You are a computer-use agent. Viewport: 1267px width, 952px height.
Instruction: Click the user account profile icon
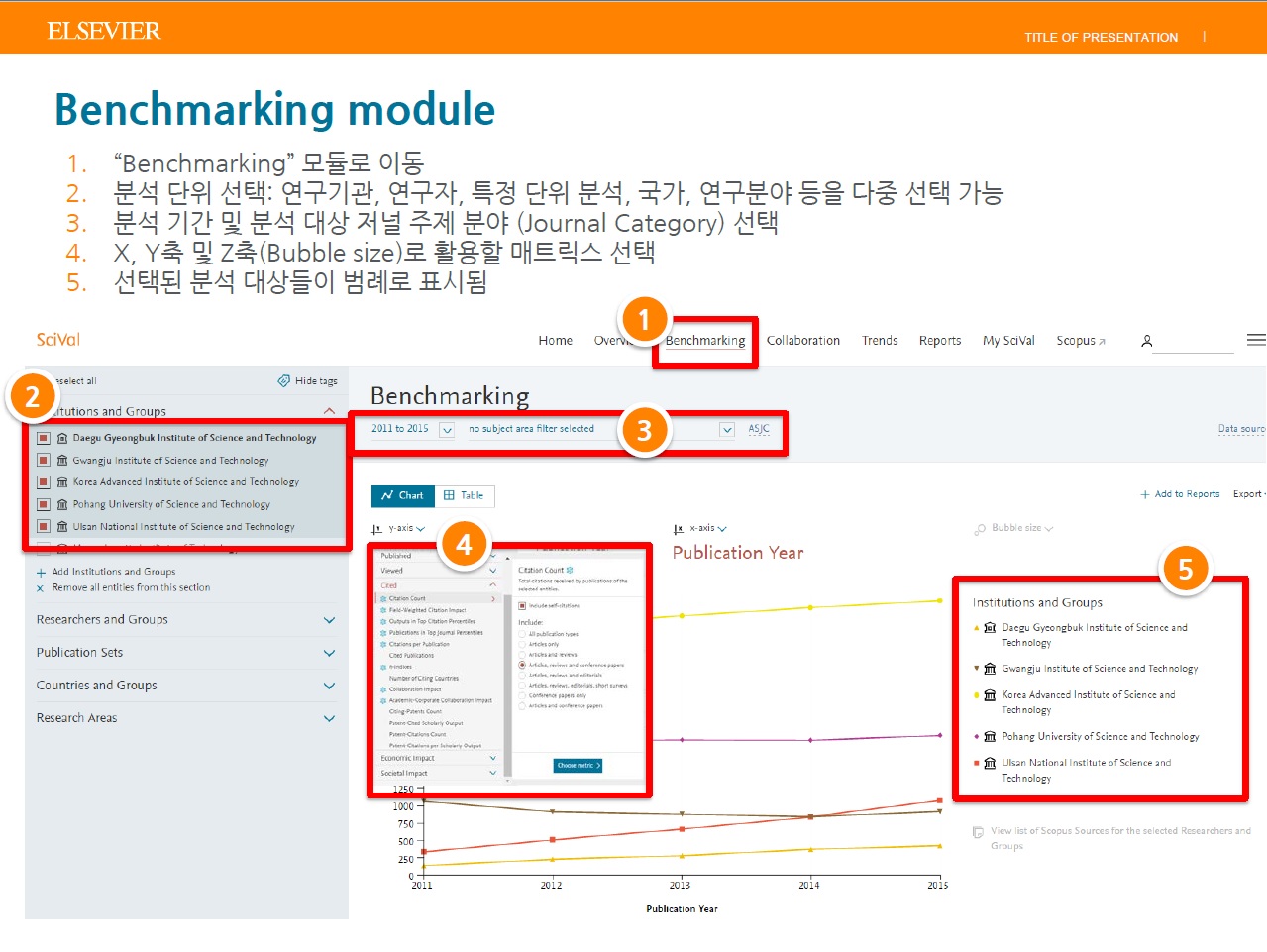[1146, 341]
